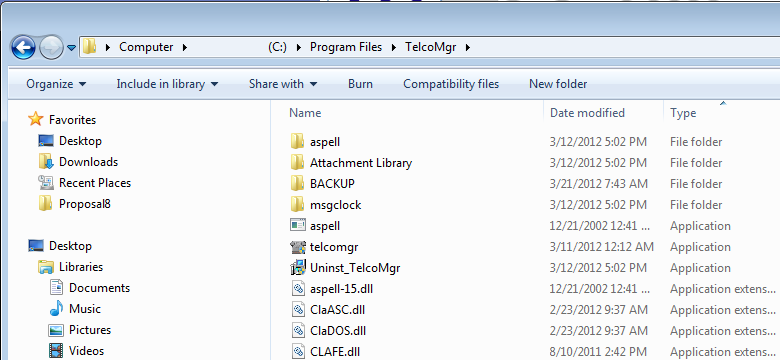Click the msgclock folder icon
780x360 pixels.
coord(297,204)
